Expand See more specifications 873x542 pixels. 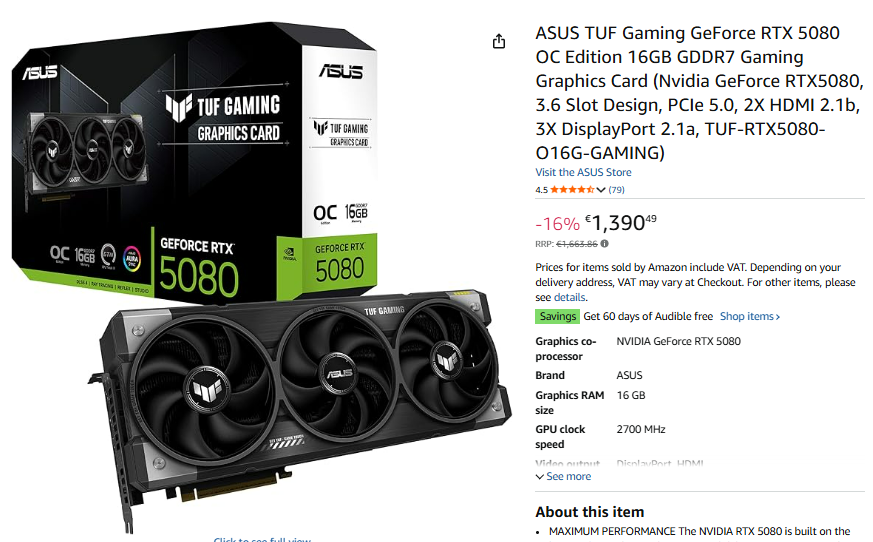click(563, 476)
